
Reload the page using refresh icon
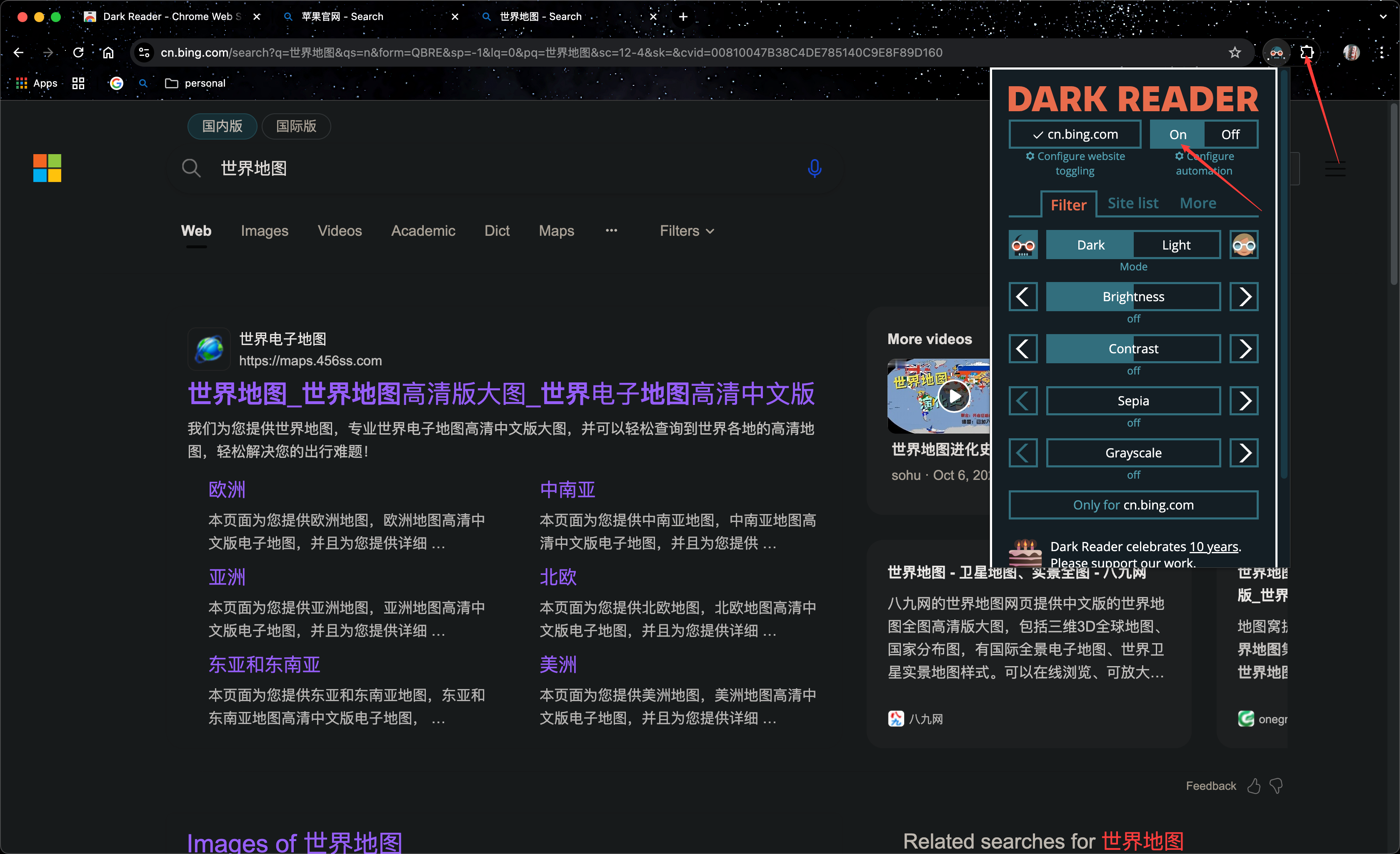(x=78, y=53)
